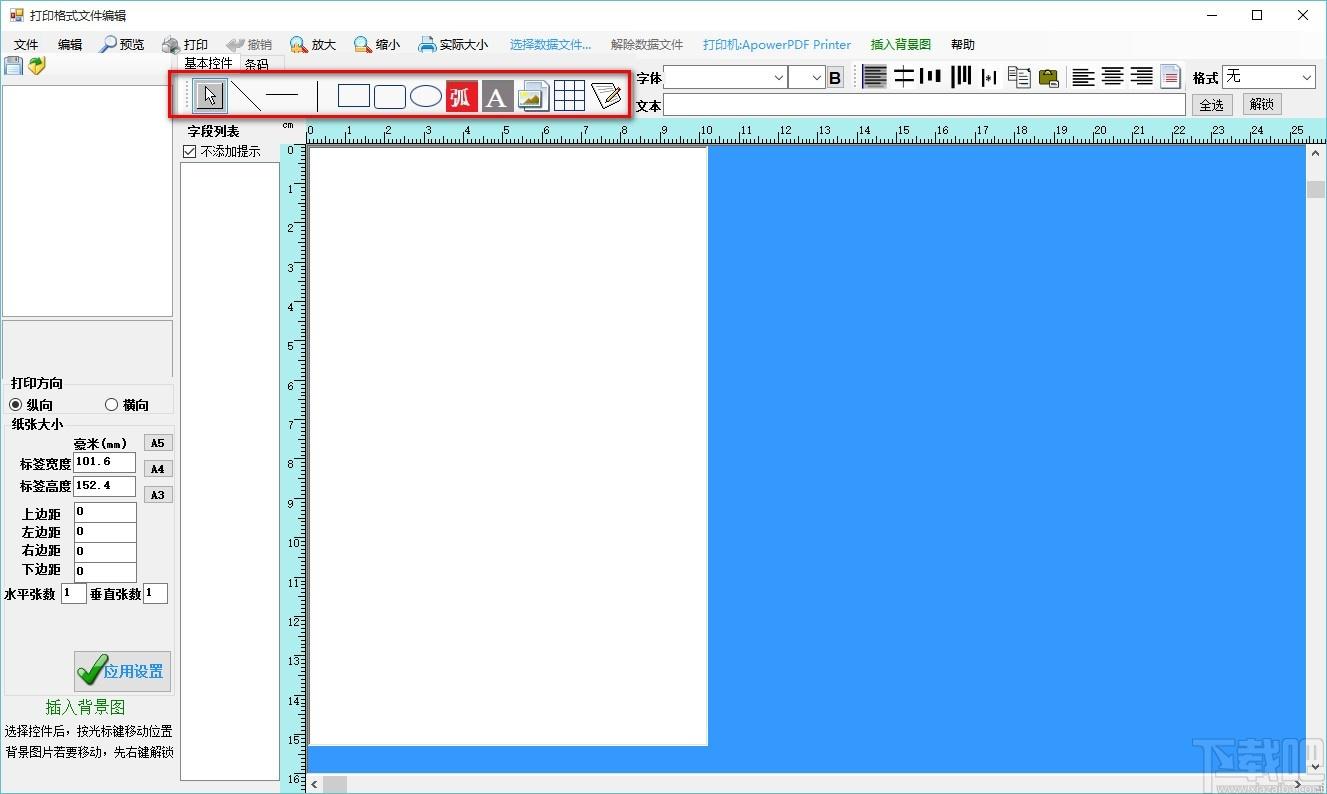Screen dimensions: 1327x794
Task: Open the 格式 format dropdown
Action: tap(1269, 77)
